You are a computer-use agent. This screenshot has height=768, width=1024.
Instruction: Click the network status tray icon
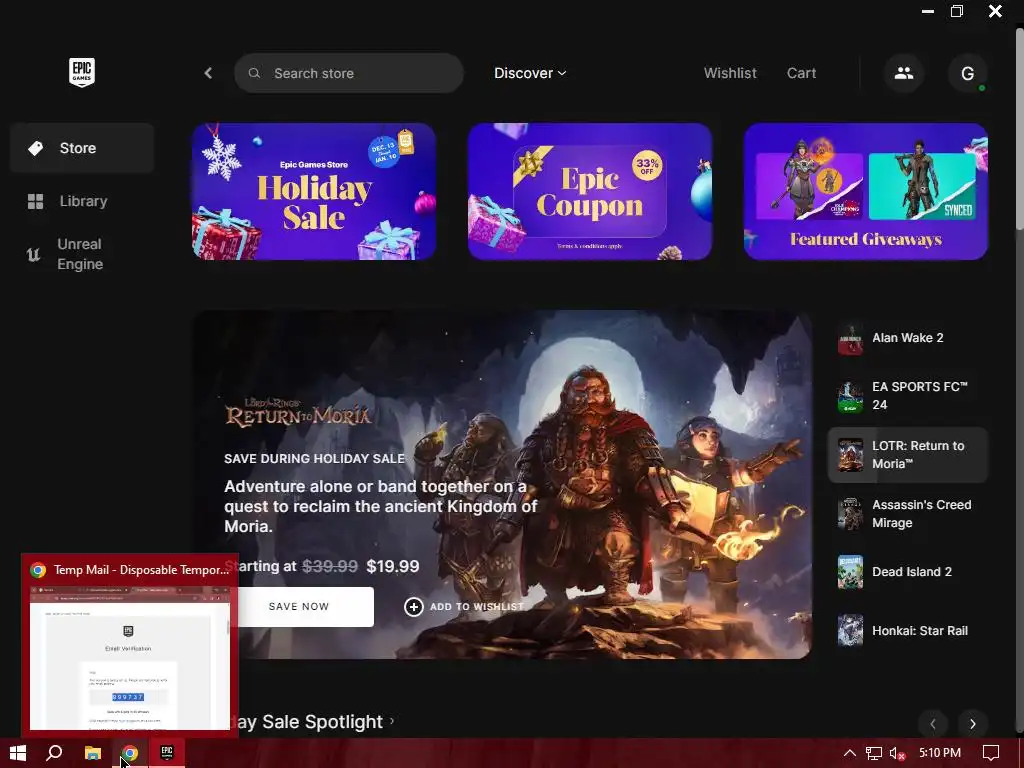tap(874, 753)
